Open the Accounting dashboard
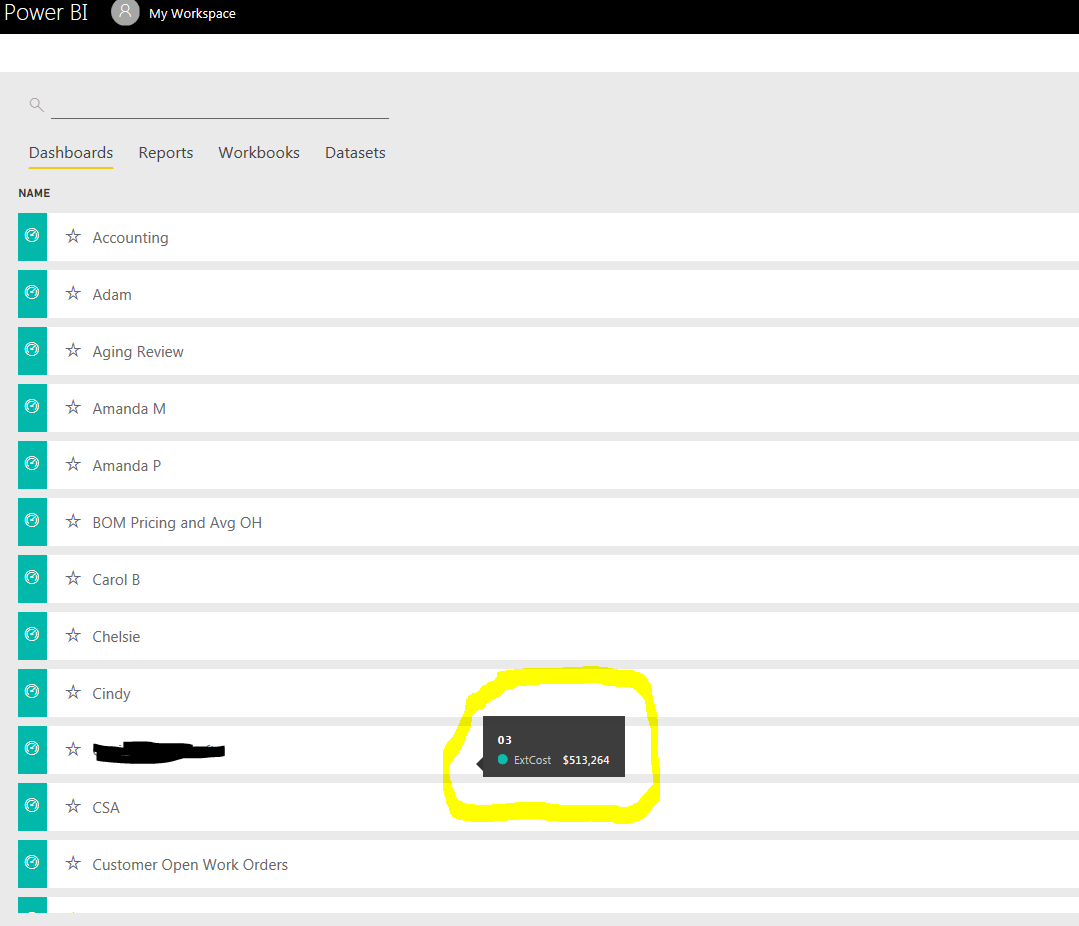1079x926 pixels. click(130, 238)
